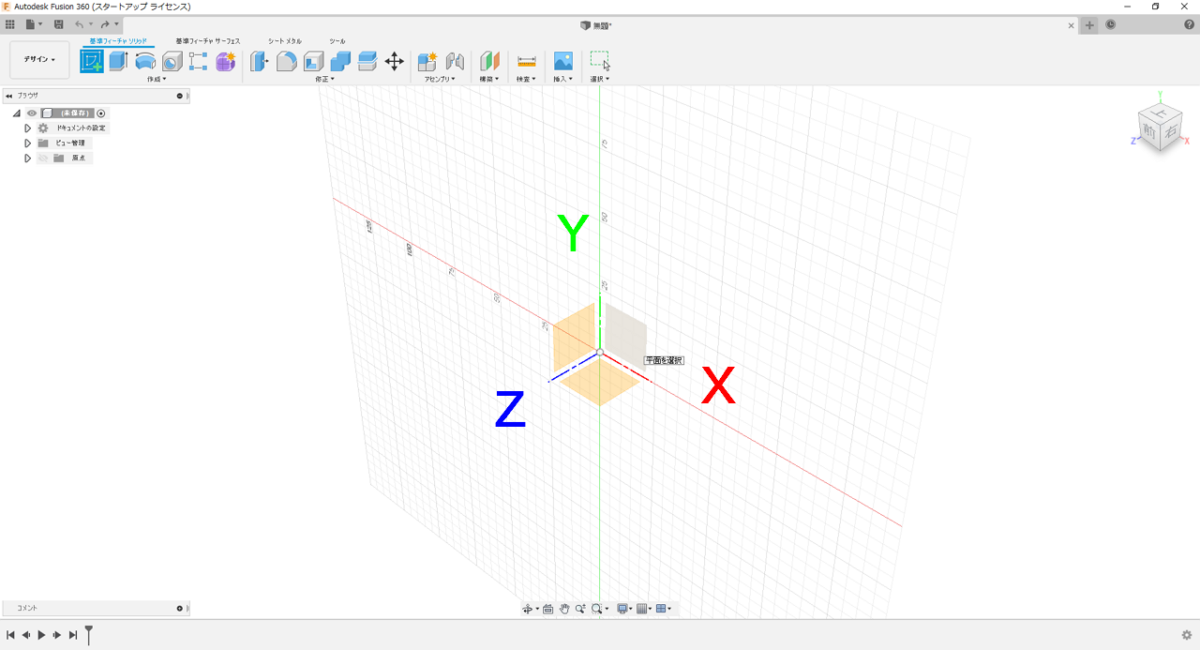The height and width of the screenshot is (650, 1200).
Task: Select the 無題 document tab
Action: tap(597, 25)
